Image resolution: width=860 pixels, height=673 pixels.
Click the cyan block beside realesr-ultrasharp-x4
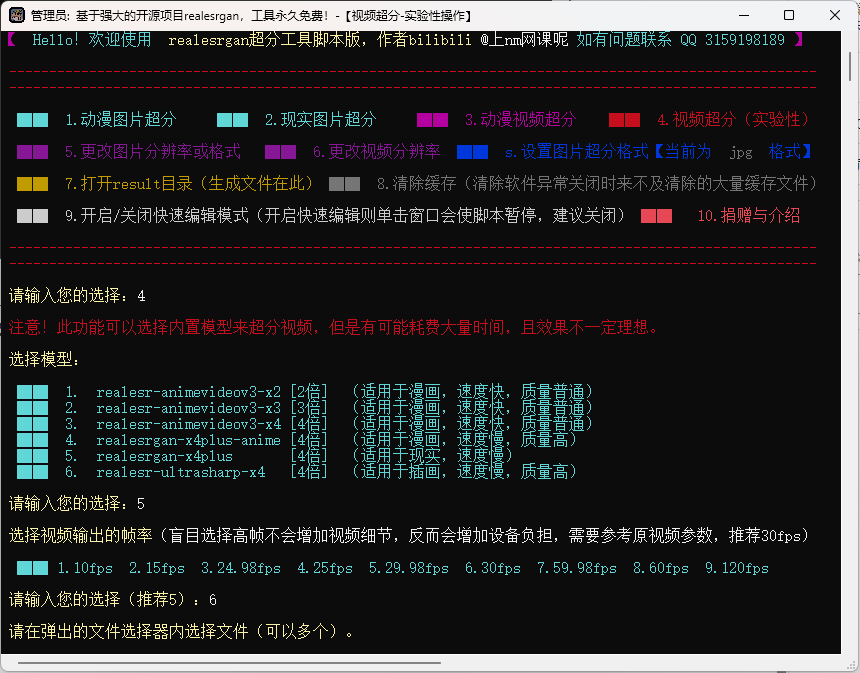(x=32, y=471)
